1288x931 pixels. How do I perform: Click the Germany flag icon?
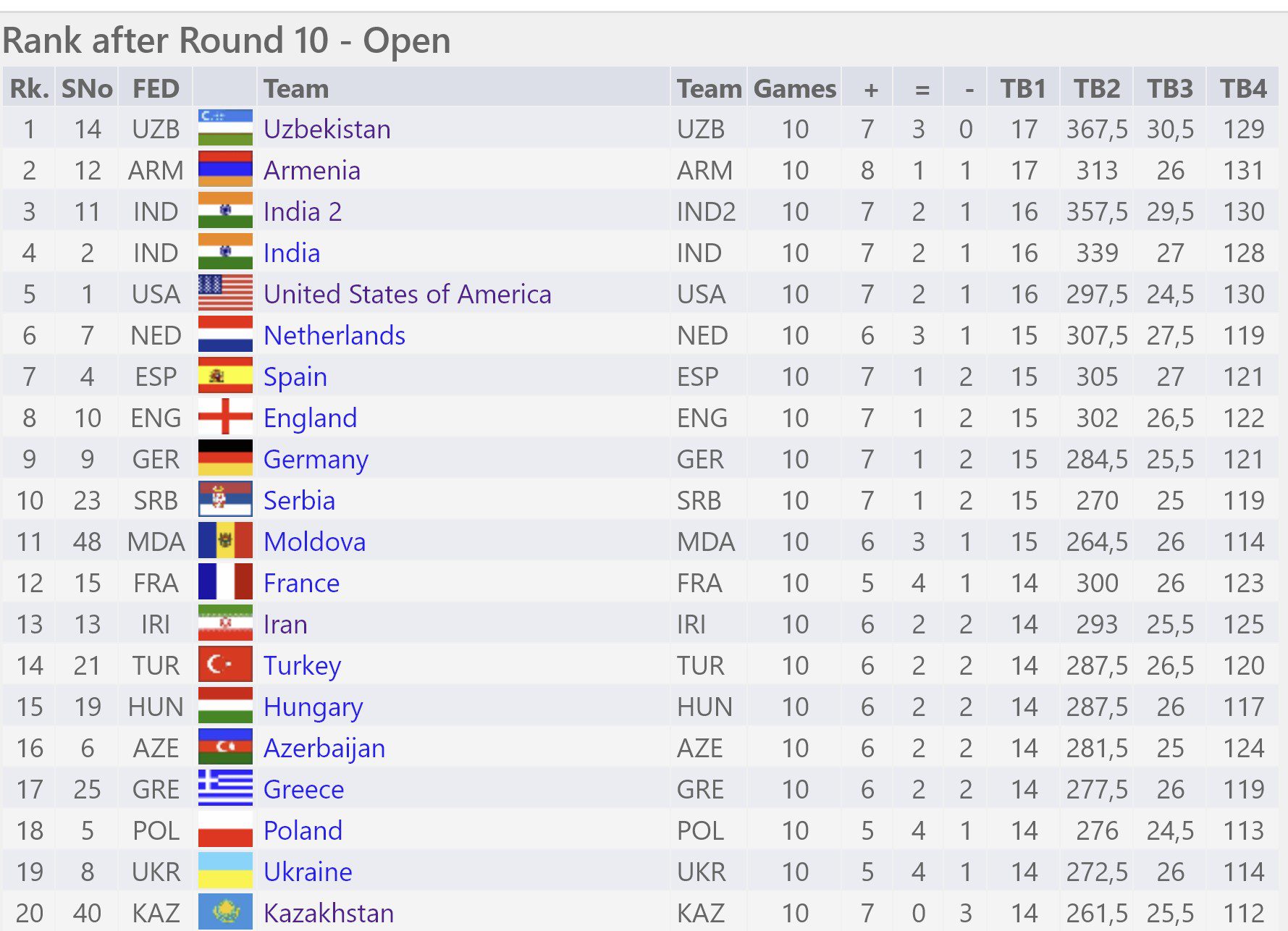pyautogui.click(x=225, y=458)
